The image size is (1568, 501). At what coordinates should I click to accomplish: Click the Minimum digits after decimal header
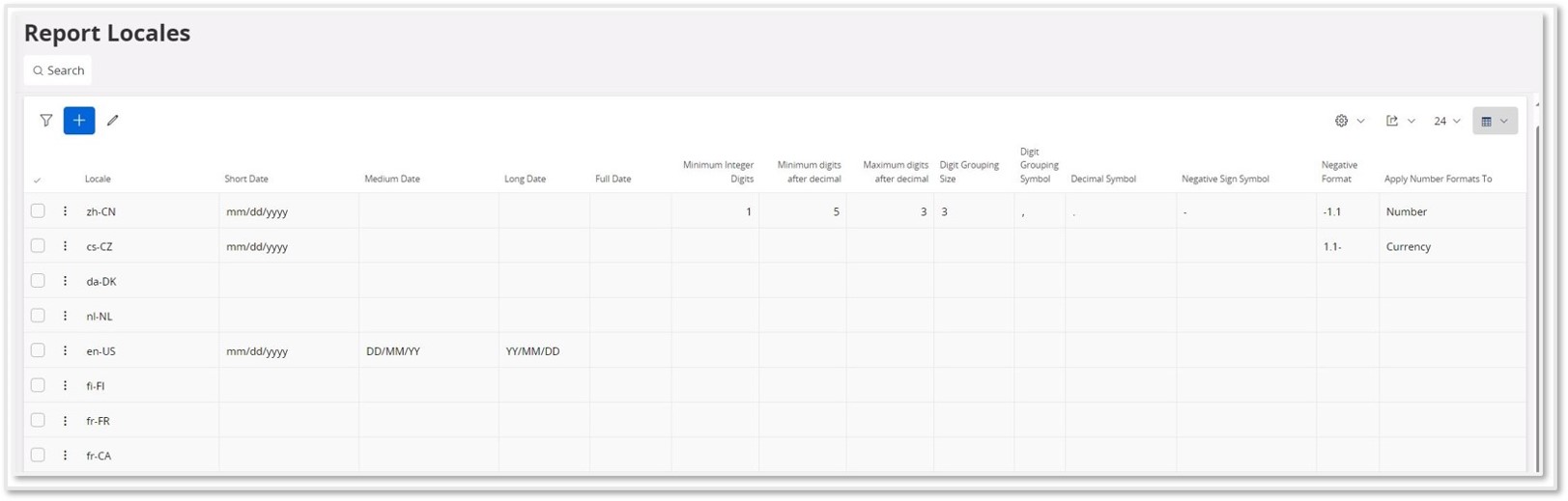(809, 172)
